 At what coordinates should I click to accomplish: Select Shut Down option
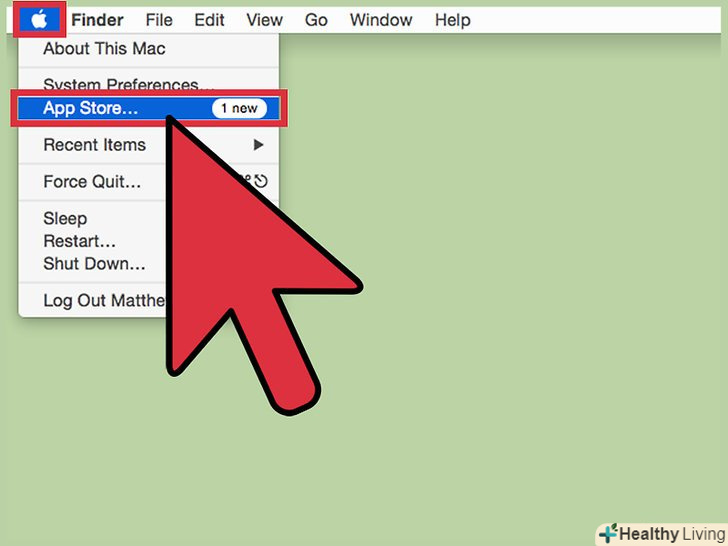[x=94, y=264]
